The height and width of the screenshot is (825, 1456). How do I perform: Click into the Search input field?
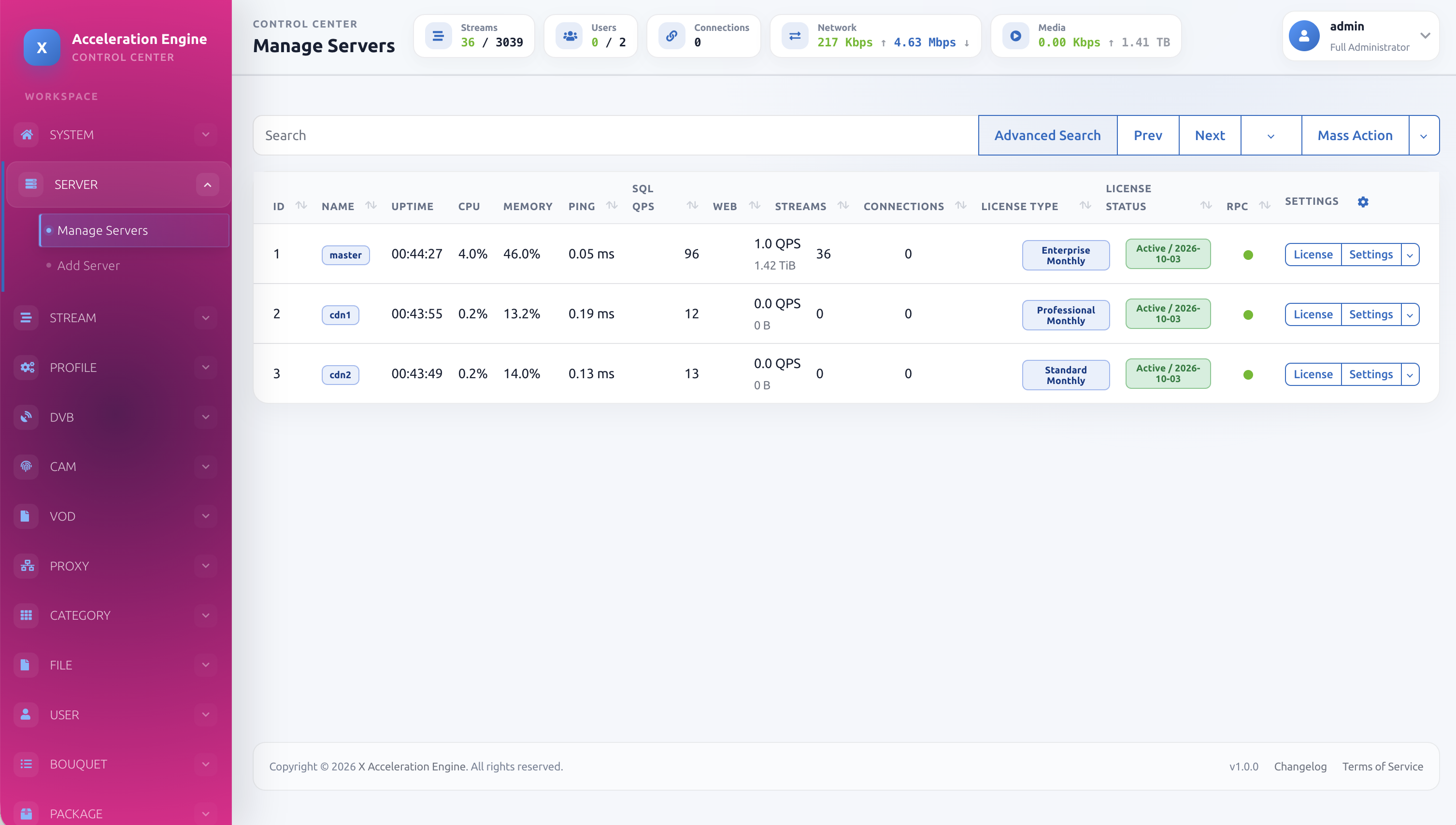(x=616, y=135)
